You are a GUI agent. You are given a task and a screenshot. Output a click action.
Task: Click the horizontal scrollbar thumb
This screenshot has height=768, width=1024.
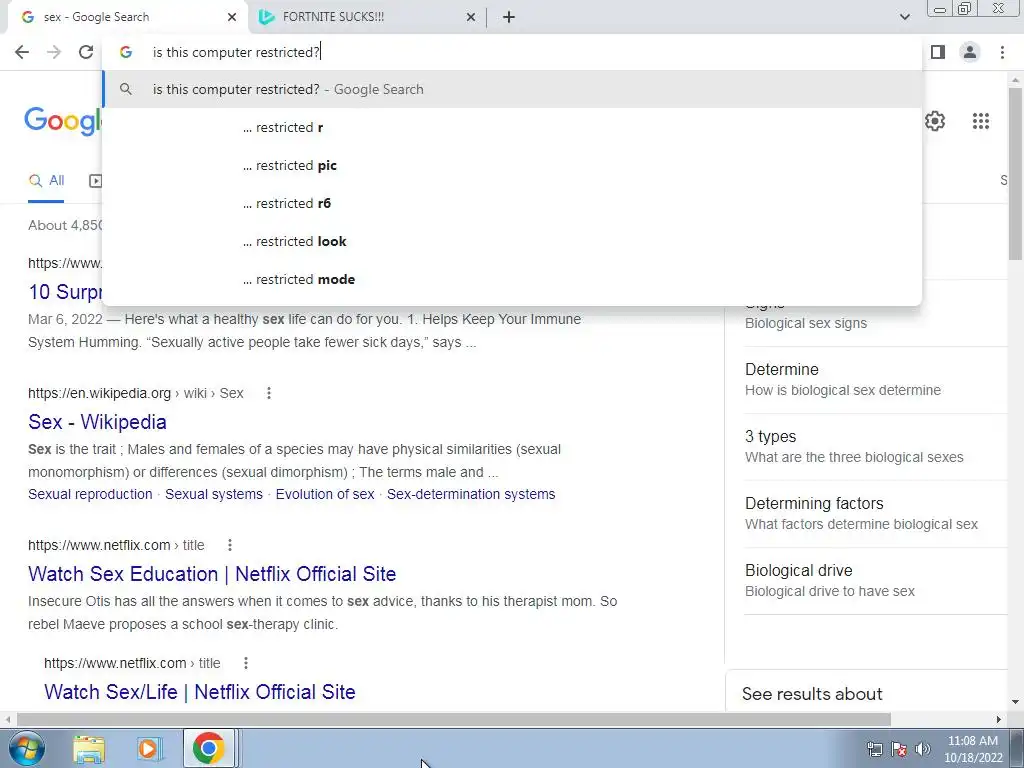point(454,719)
